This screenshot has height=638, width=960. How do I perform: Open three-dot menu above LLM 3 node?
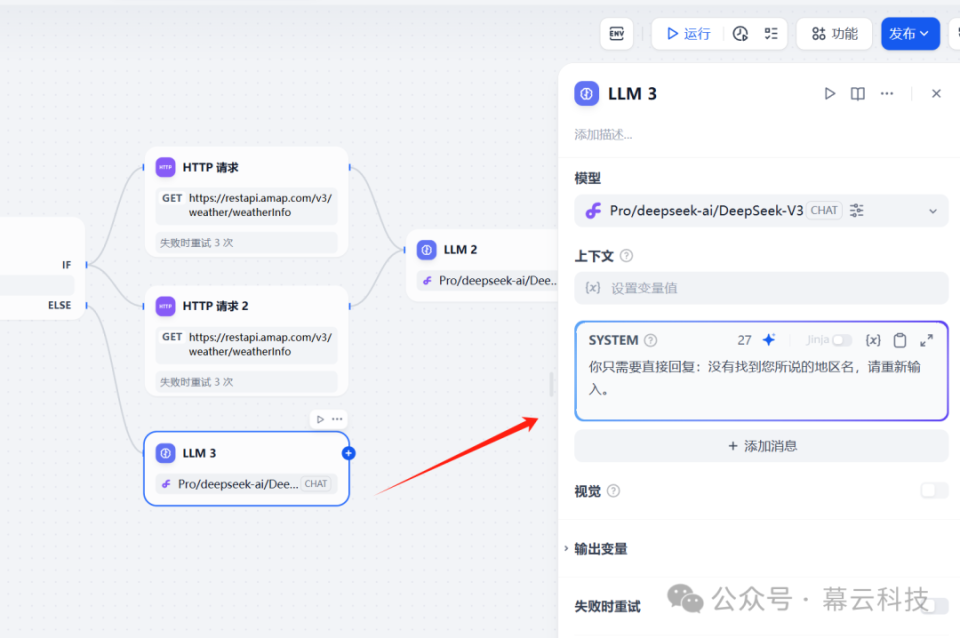(x=337, y=419)
